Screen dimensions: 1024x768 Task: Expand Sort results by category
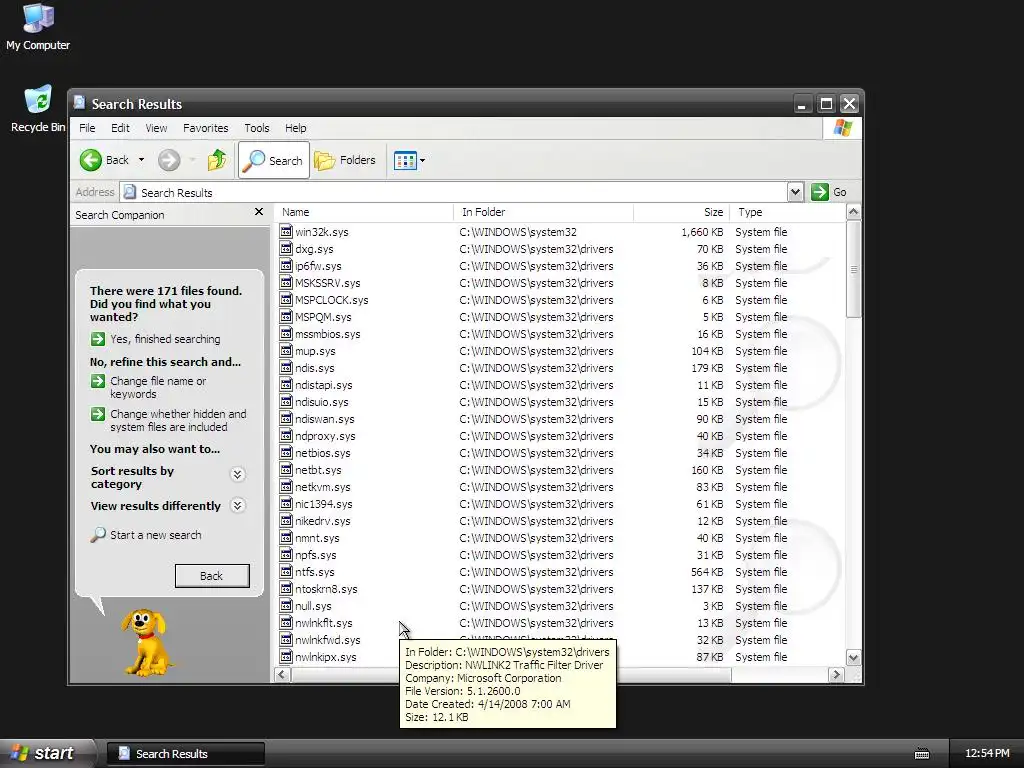[238, 474]
